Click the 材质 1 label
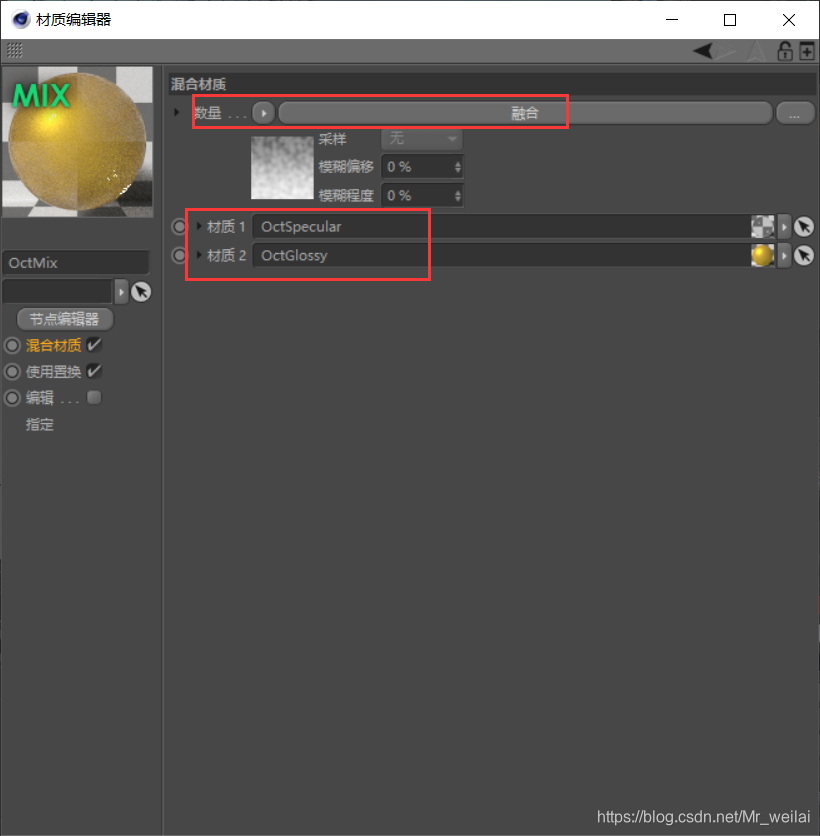Viewport: 820px width, 836px height. [226, 227]
